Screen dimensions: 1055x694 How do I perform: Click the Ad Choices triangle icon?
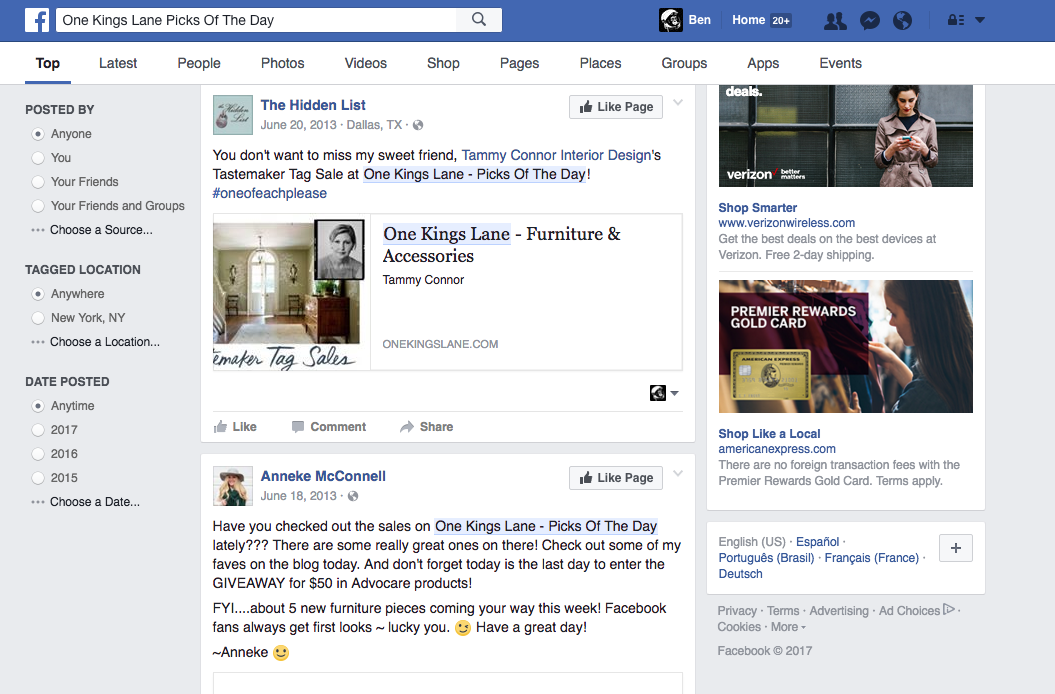tap(949, 610)
